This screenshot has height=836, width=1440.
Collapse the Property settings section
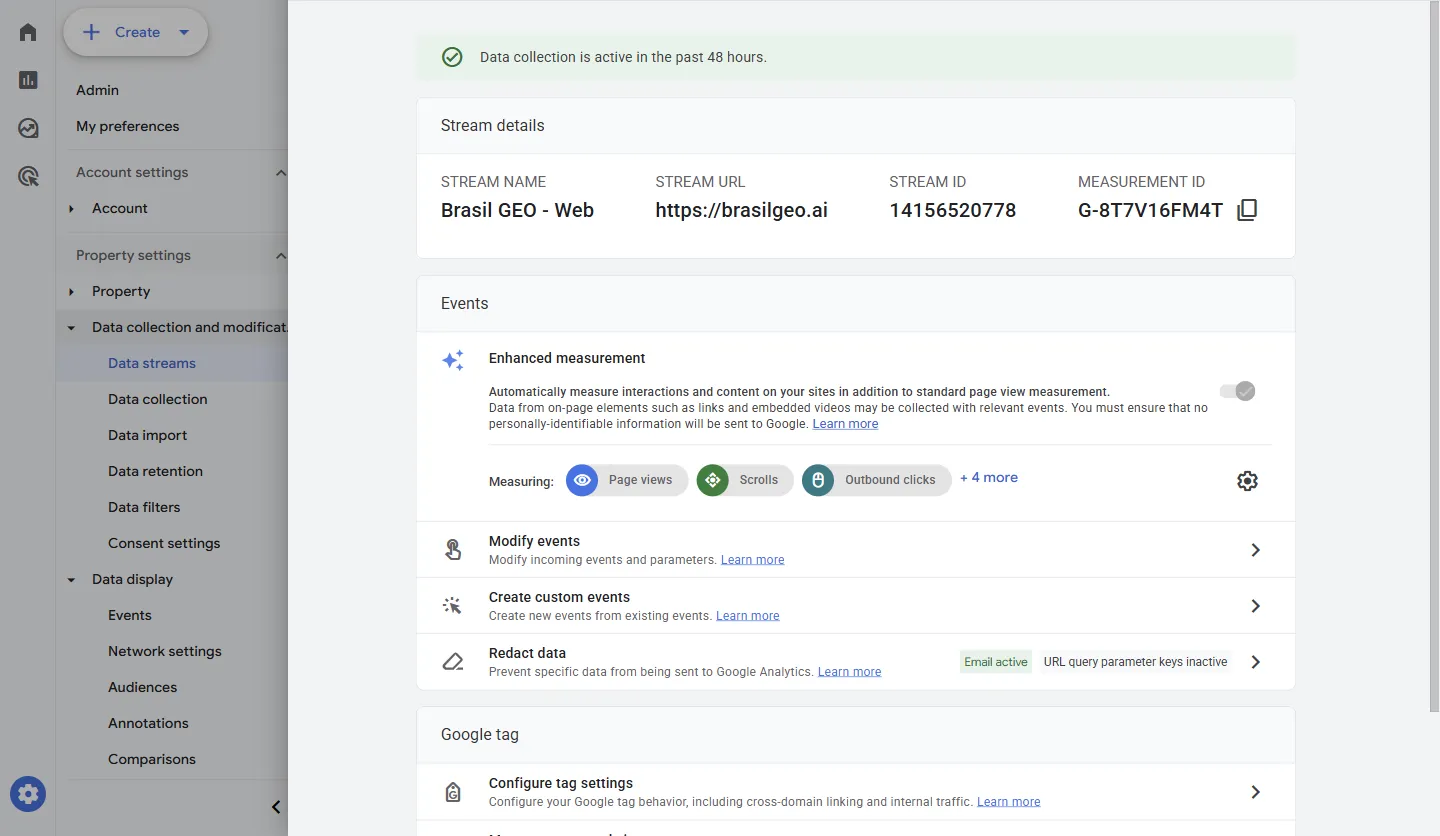[281, 256]
